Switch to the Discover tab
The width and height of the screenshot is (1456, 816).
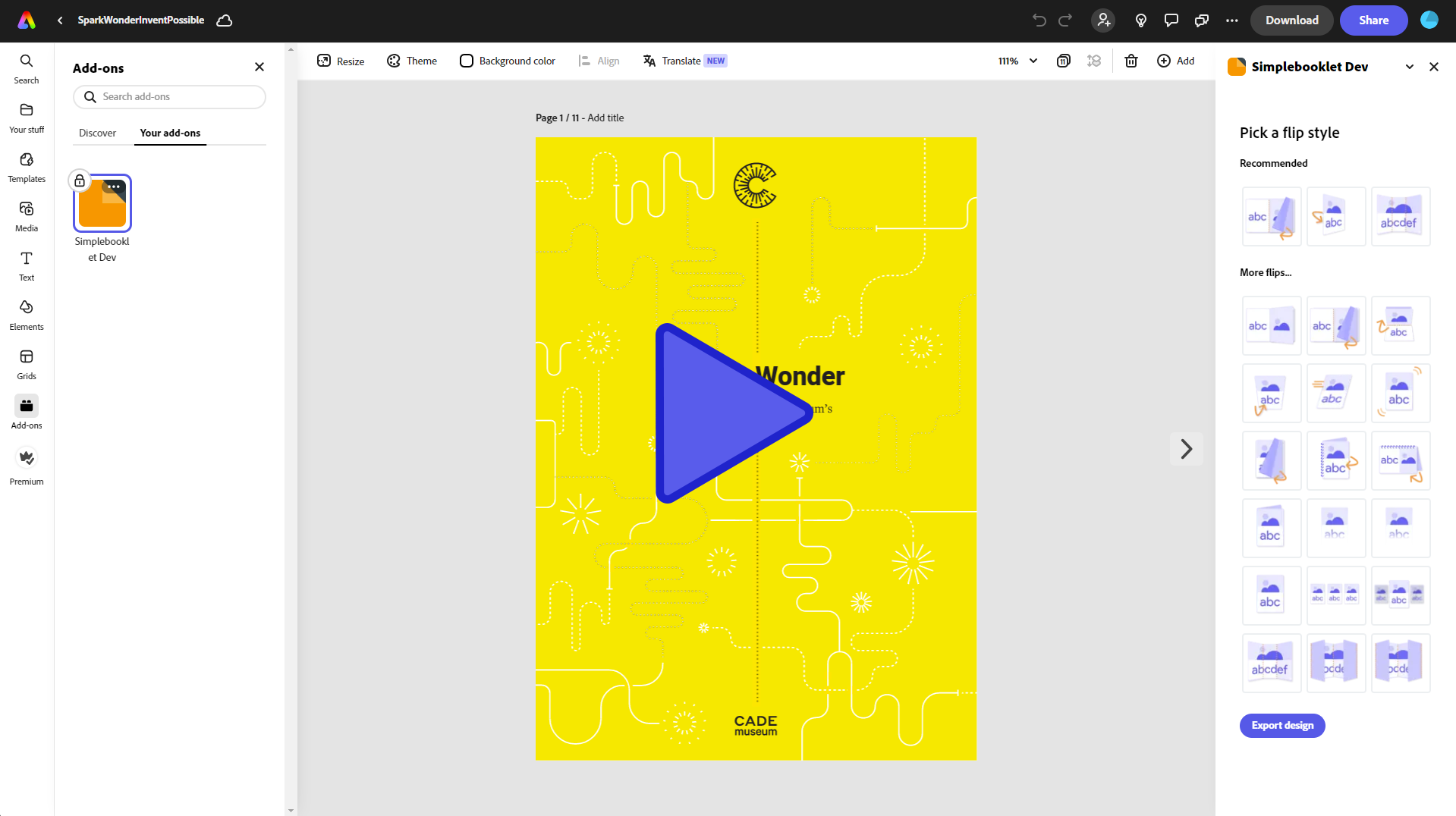[97, 133]
